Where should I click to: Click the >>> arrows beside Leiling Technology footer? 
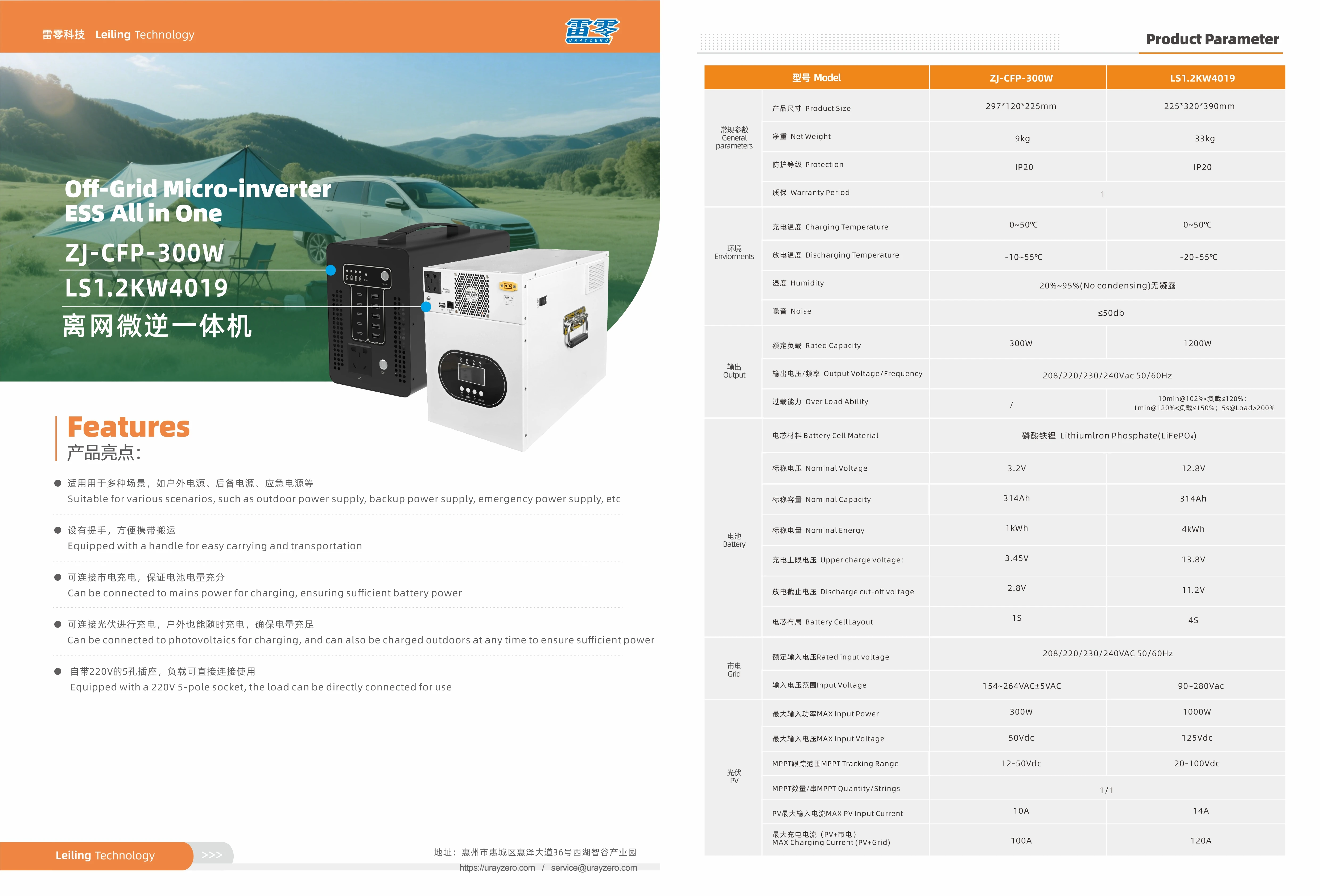click(x=212, y=854)
